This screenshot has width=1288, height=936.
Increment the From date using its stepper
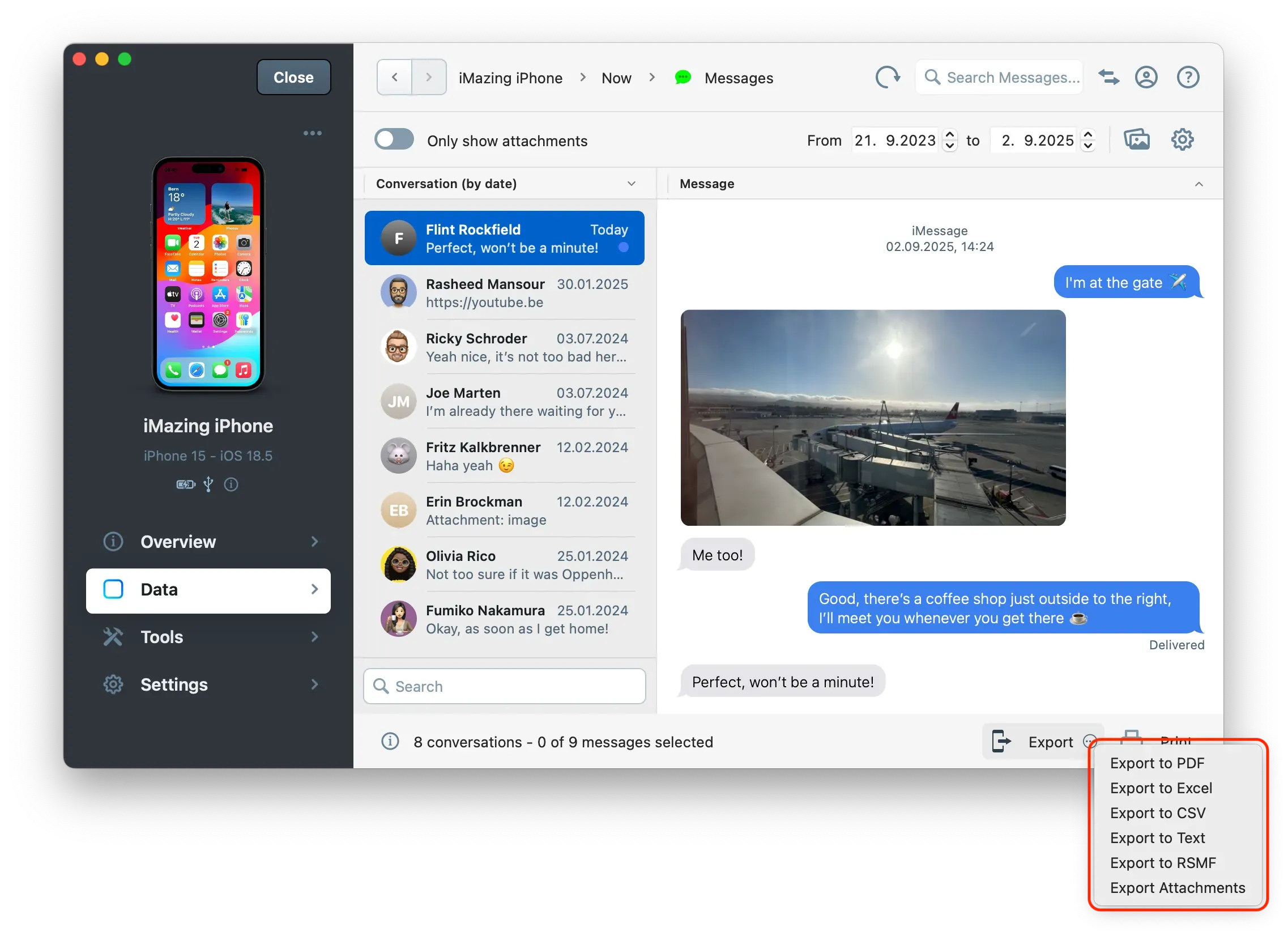pos(949,135)
